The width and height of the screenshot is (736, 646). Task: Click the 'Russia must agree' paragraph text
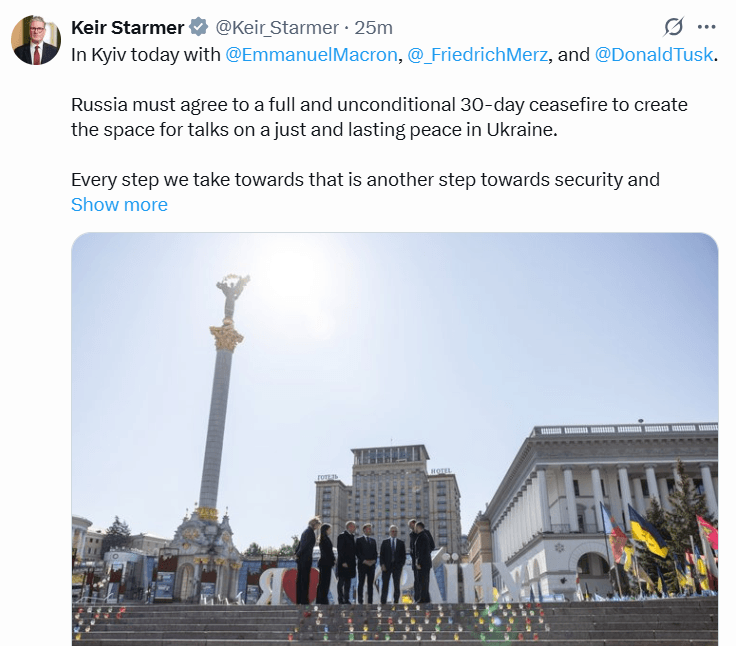point(379,117)
